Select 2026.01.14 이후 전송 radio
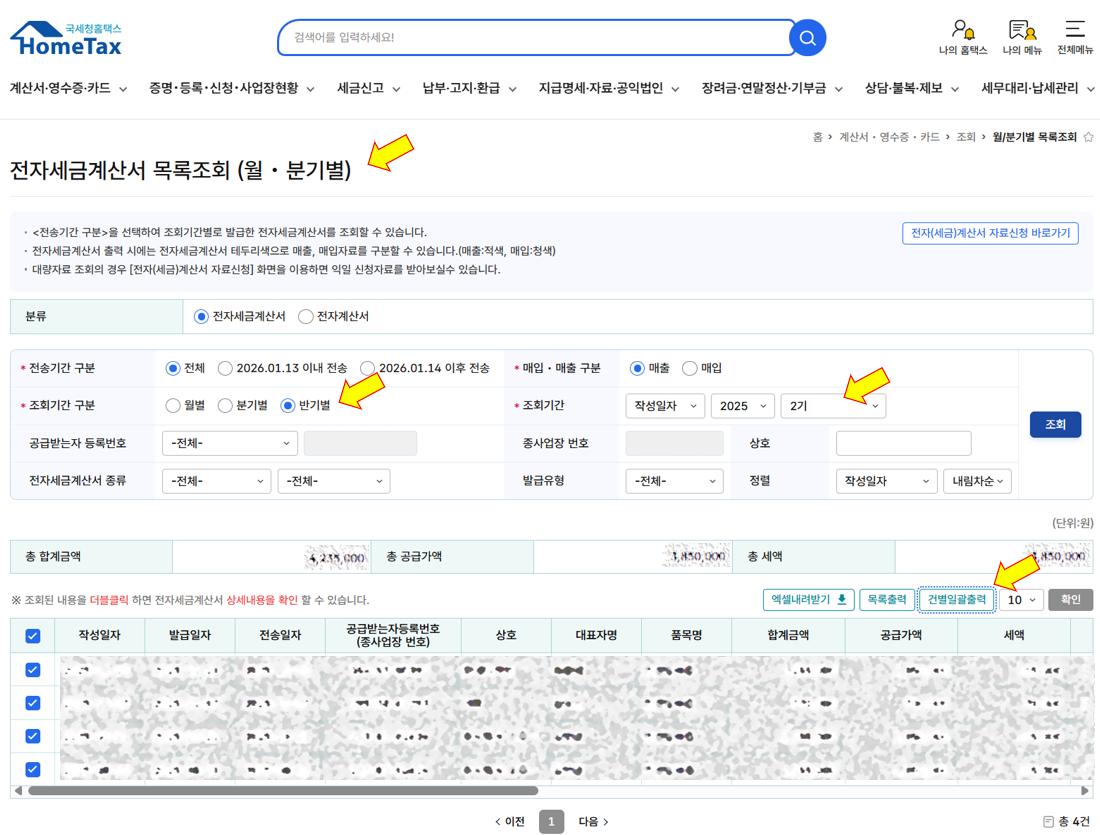 pos(368,368)
